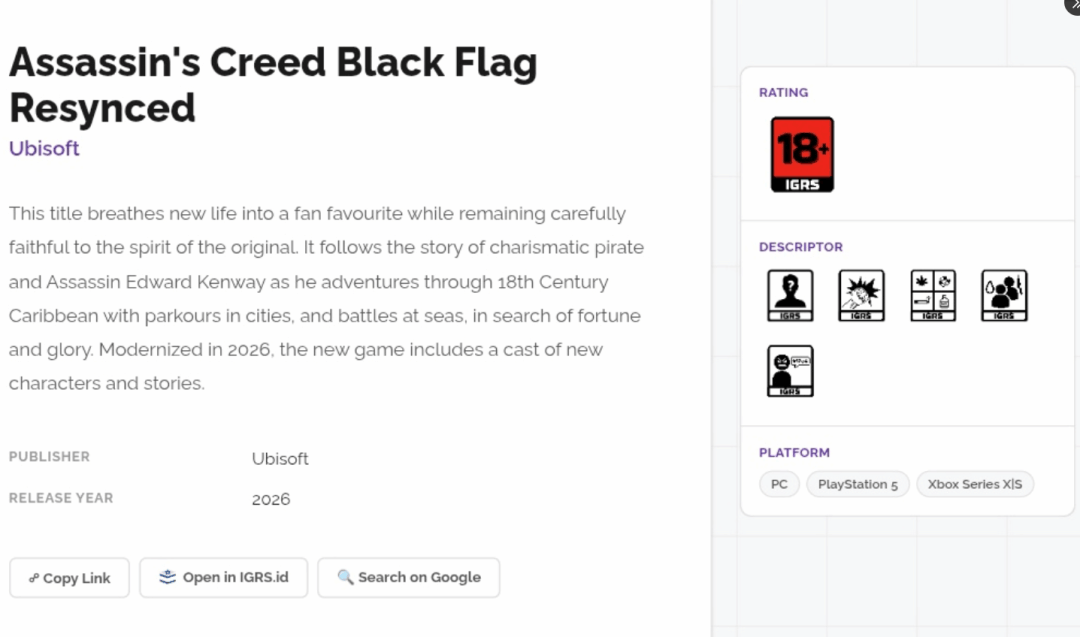Image resolution: width=1080 pixels, height=637 pixels.
Task: Click the Descriptor section heading
Action: click(x=800, y=247)
